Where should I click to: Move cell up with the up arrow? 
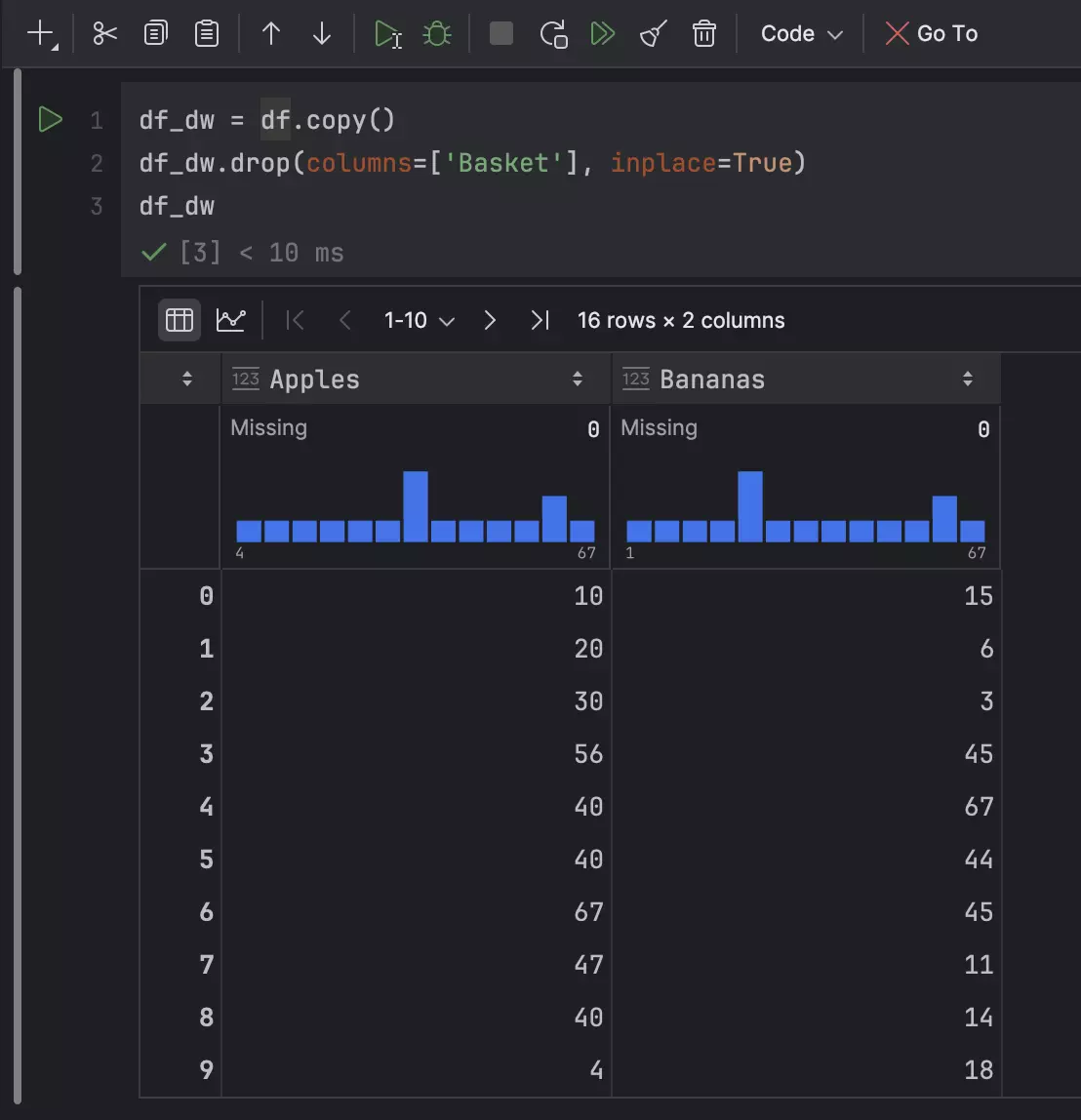click(x=271, y=34)
